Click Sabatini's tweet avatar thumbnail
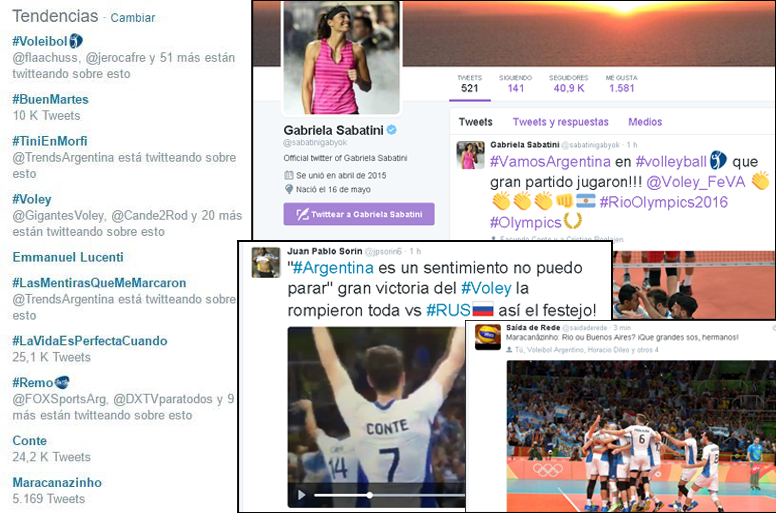 coord(470,155)
